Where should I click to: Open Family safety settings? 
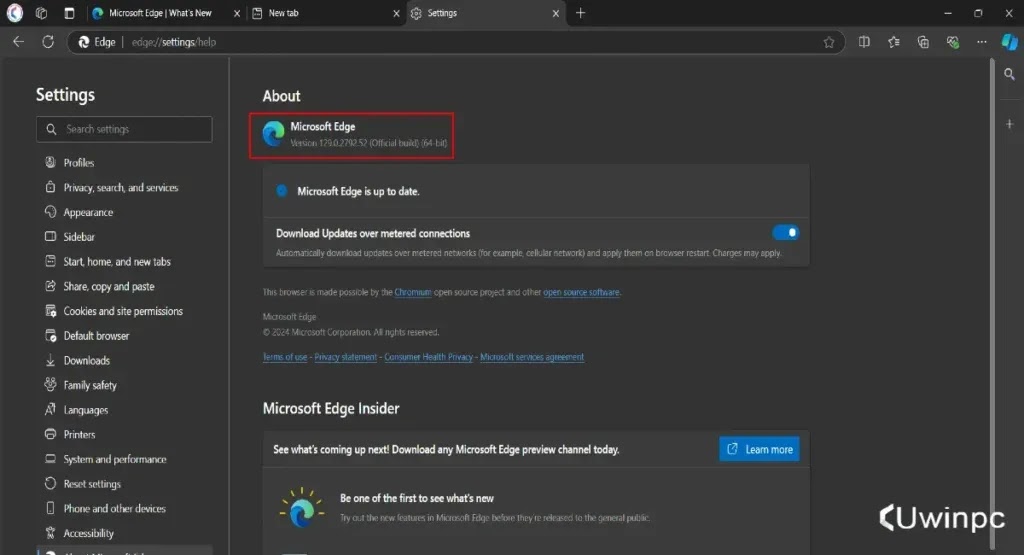(89, 385)
